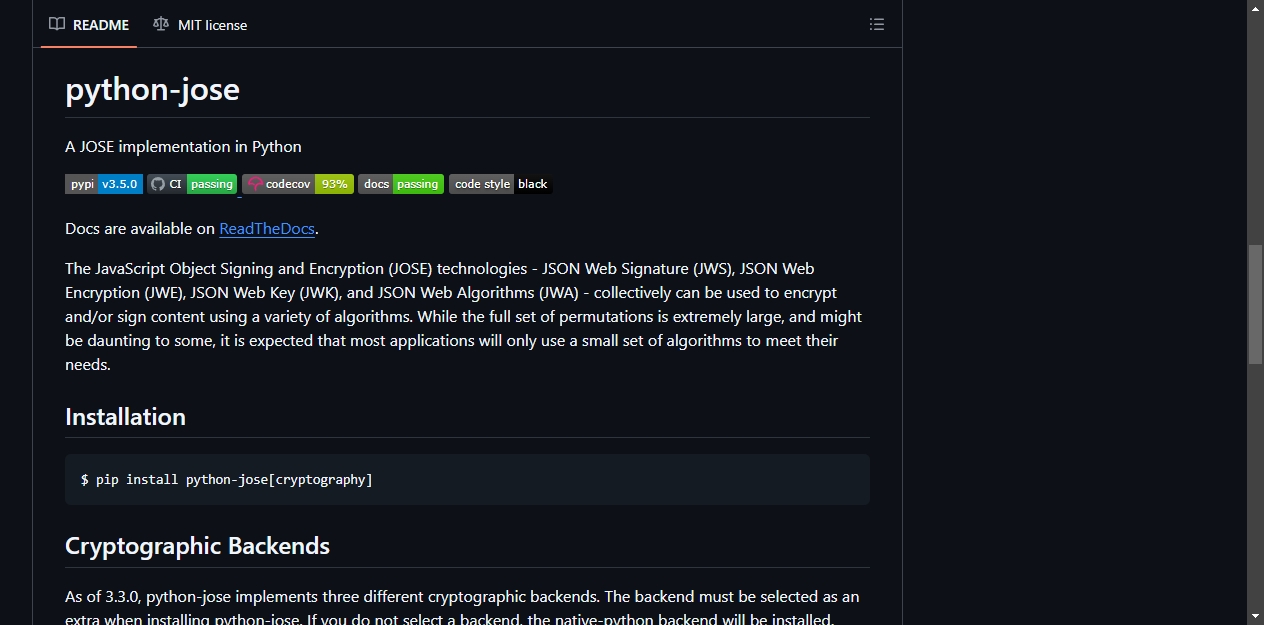Click the code style black badge
The image size is (1264, 625).
(x=500, y=184)
